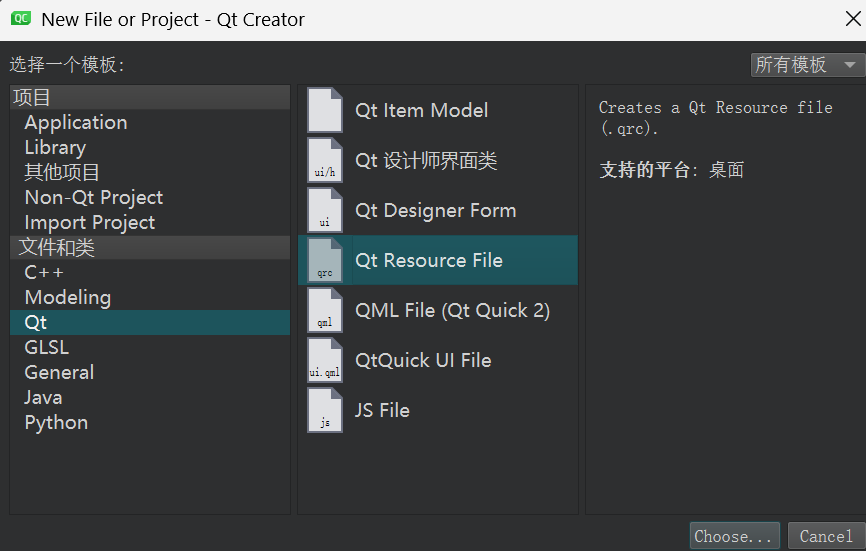Select C++ files and classes category
The height and width of the screenshot is (551, 866).
tap(150, 272)
